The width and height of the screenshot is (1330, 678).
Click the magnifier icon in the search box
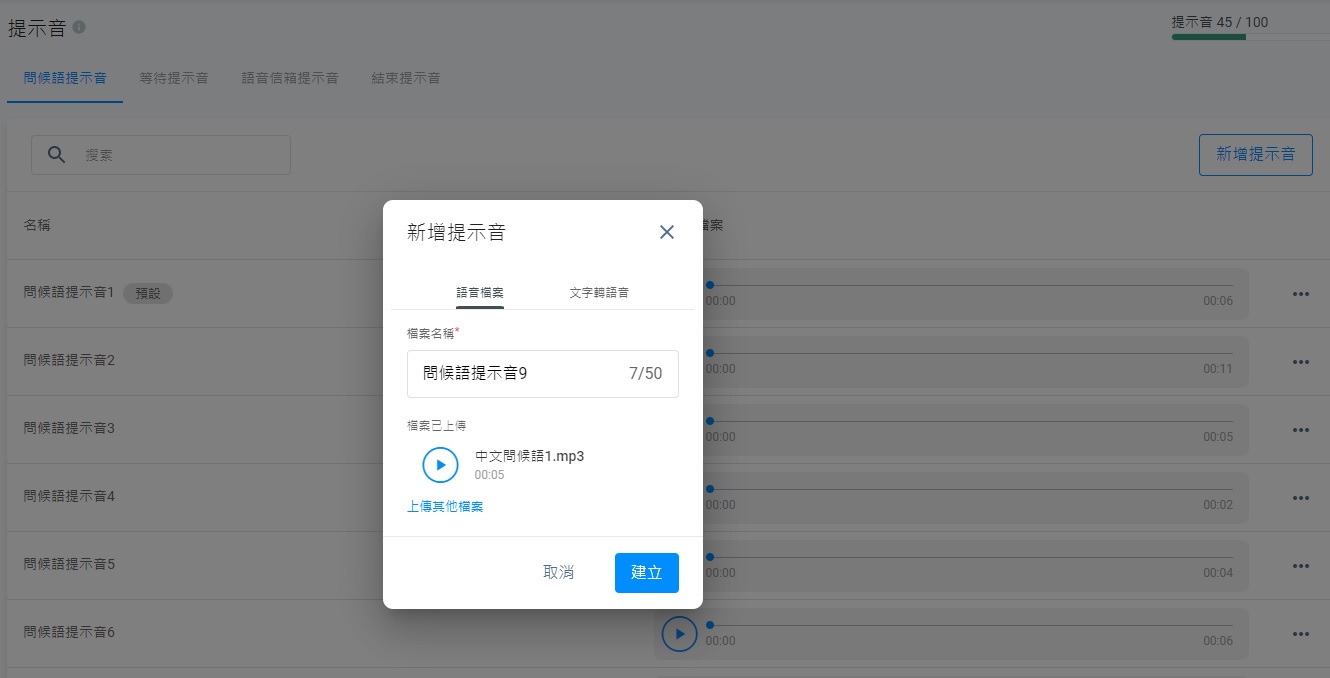tap(56, 154)
